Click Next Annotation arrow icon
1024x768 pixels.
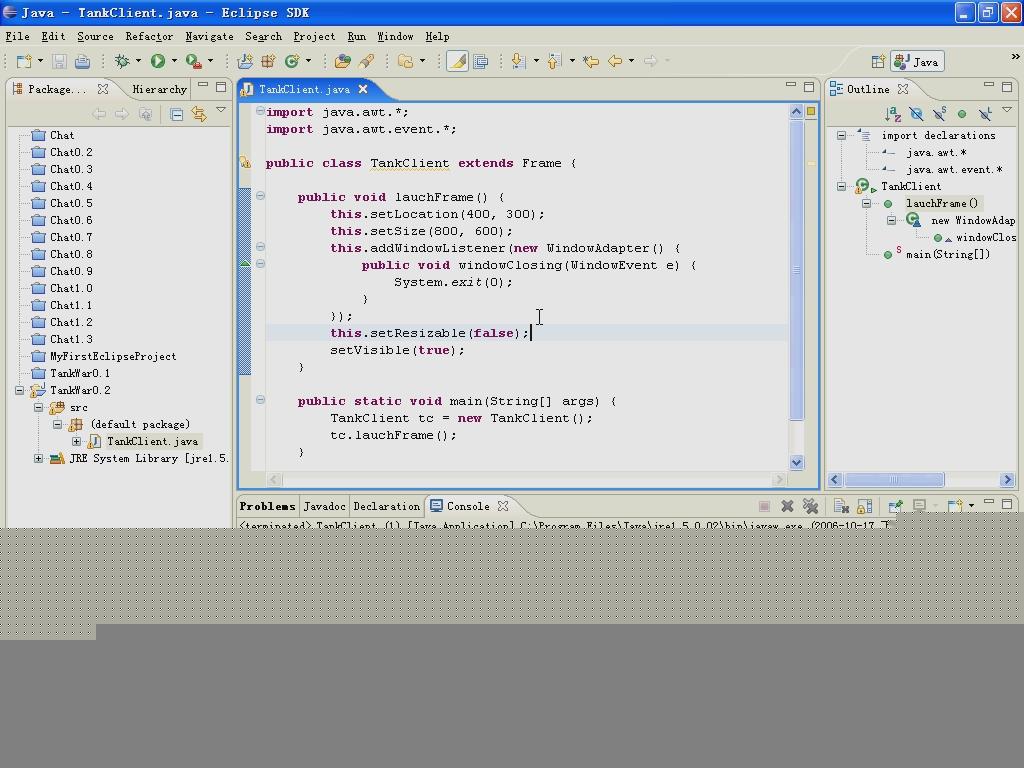pyautogui.click(x=519, y=61)
